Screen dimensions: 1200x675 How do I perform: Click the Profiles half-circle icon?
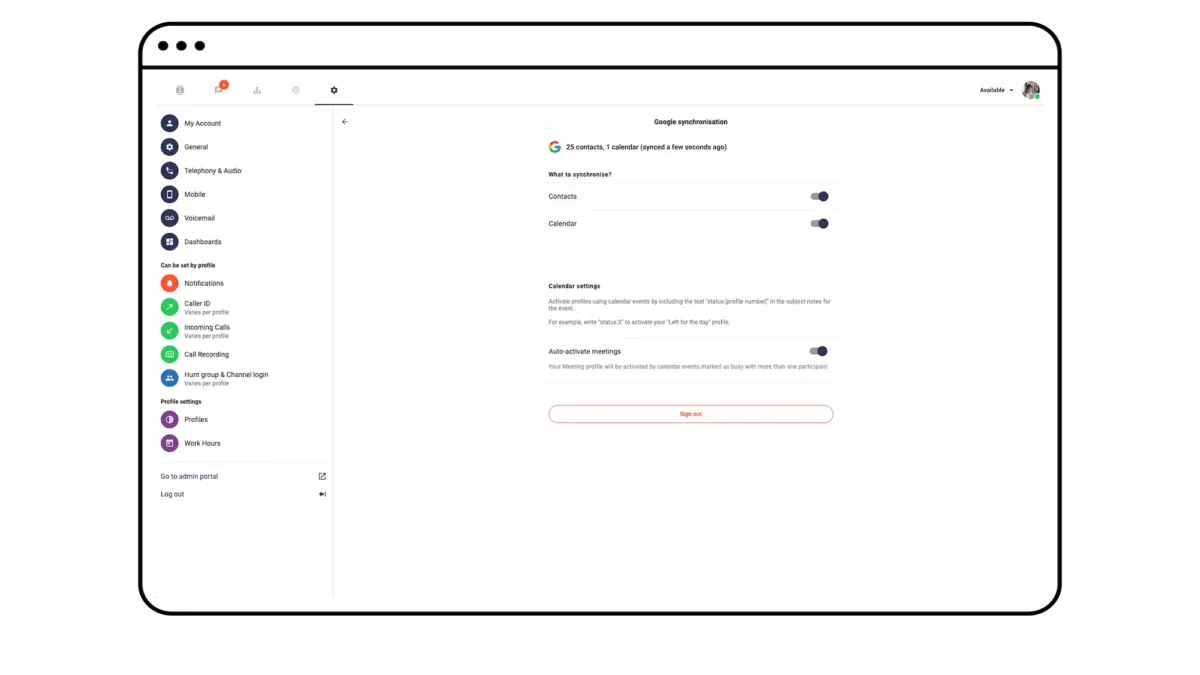click(x=170, y=419)
